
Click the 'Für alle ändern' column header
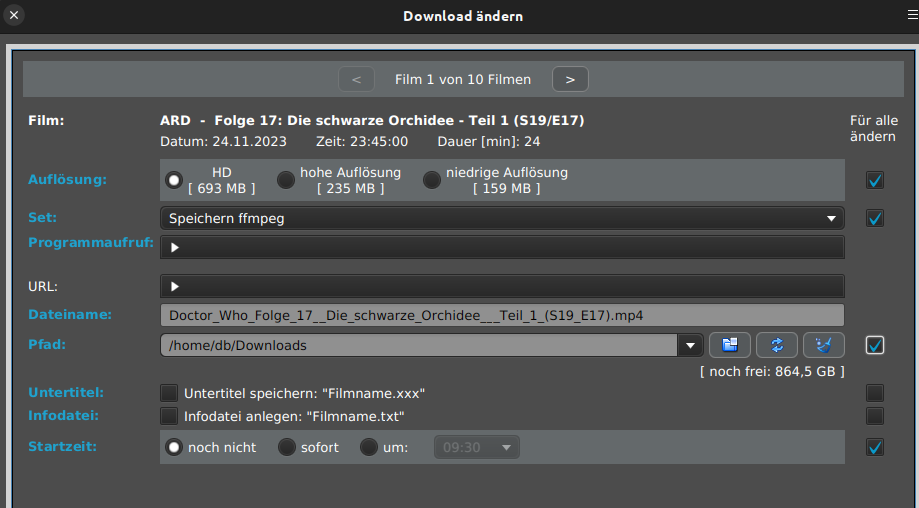tap(873, 128)
